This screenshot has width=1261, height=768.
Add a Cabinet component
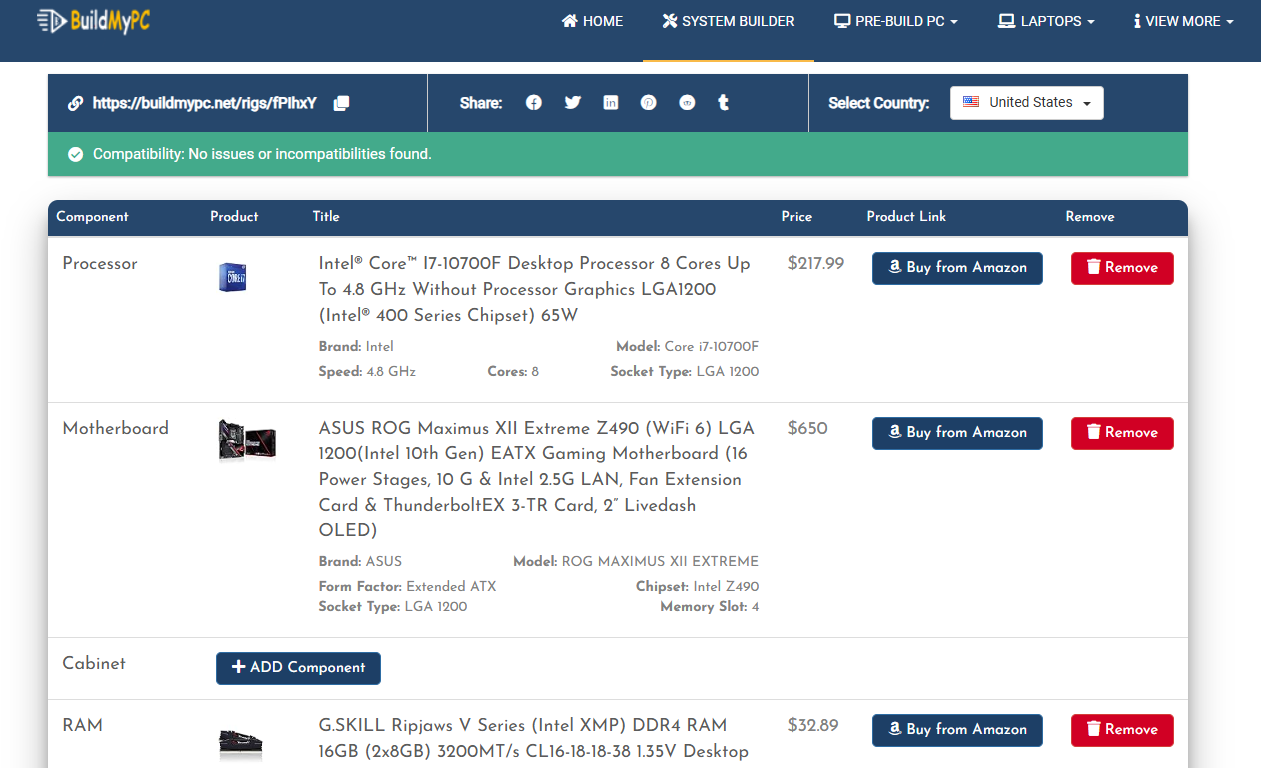(x=298, y=668)
